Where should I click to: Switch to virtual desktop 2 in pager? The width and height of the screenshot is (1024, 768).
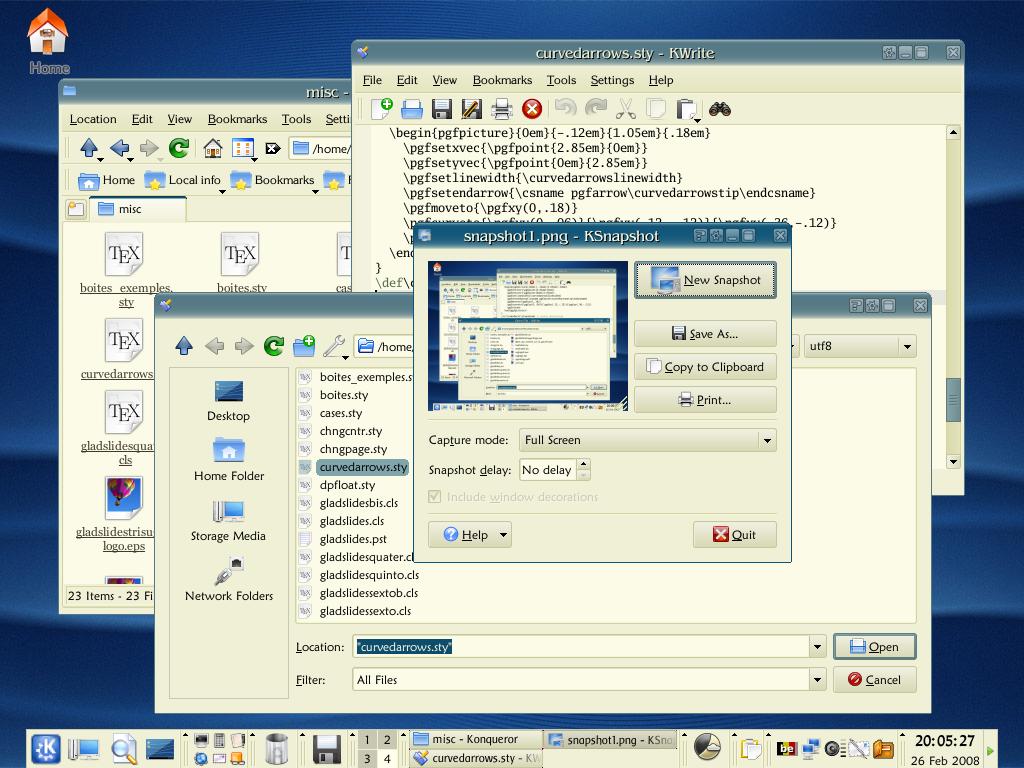pyautogui.click(x=387, y=739)
